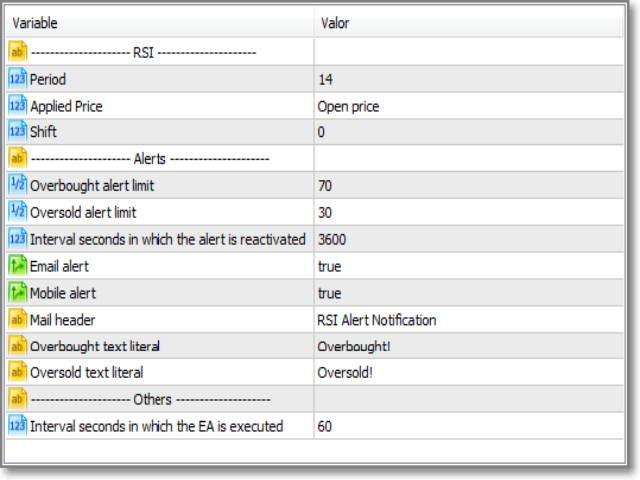Click the integer icon next to Shift

tap(17, 132)
